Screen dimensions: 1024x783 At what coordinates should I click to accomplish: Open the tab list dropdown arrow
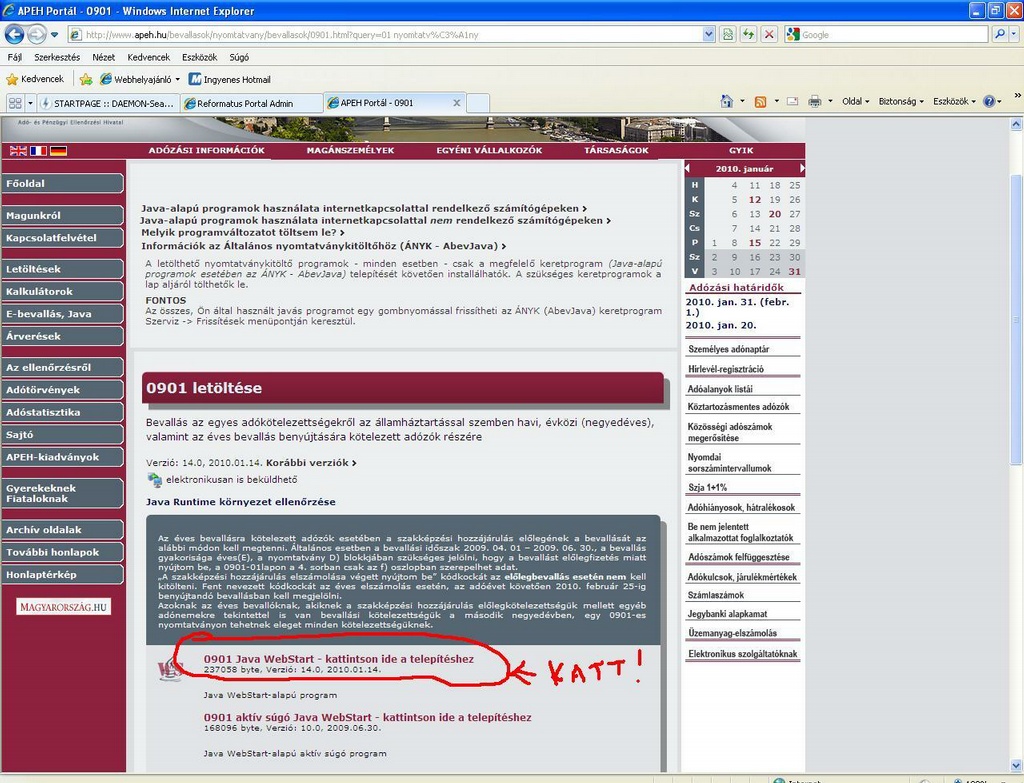click(x=30, y=103)
